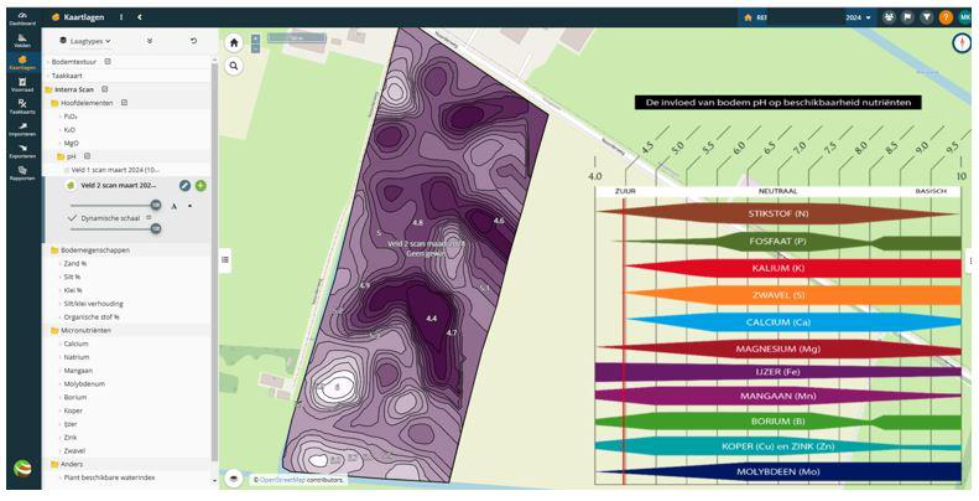Viewport: 979px width, 501px height.
Task: Toggle the Dynamische schaal checkmark
Action: (72, 218)
